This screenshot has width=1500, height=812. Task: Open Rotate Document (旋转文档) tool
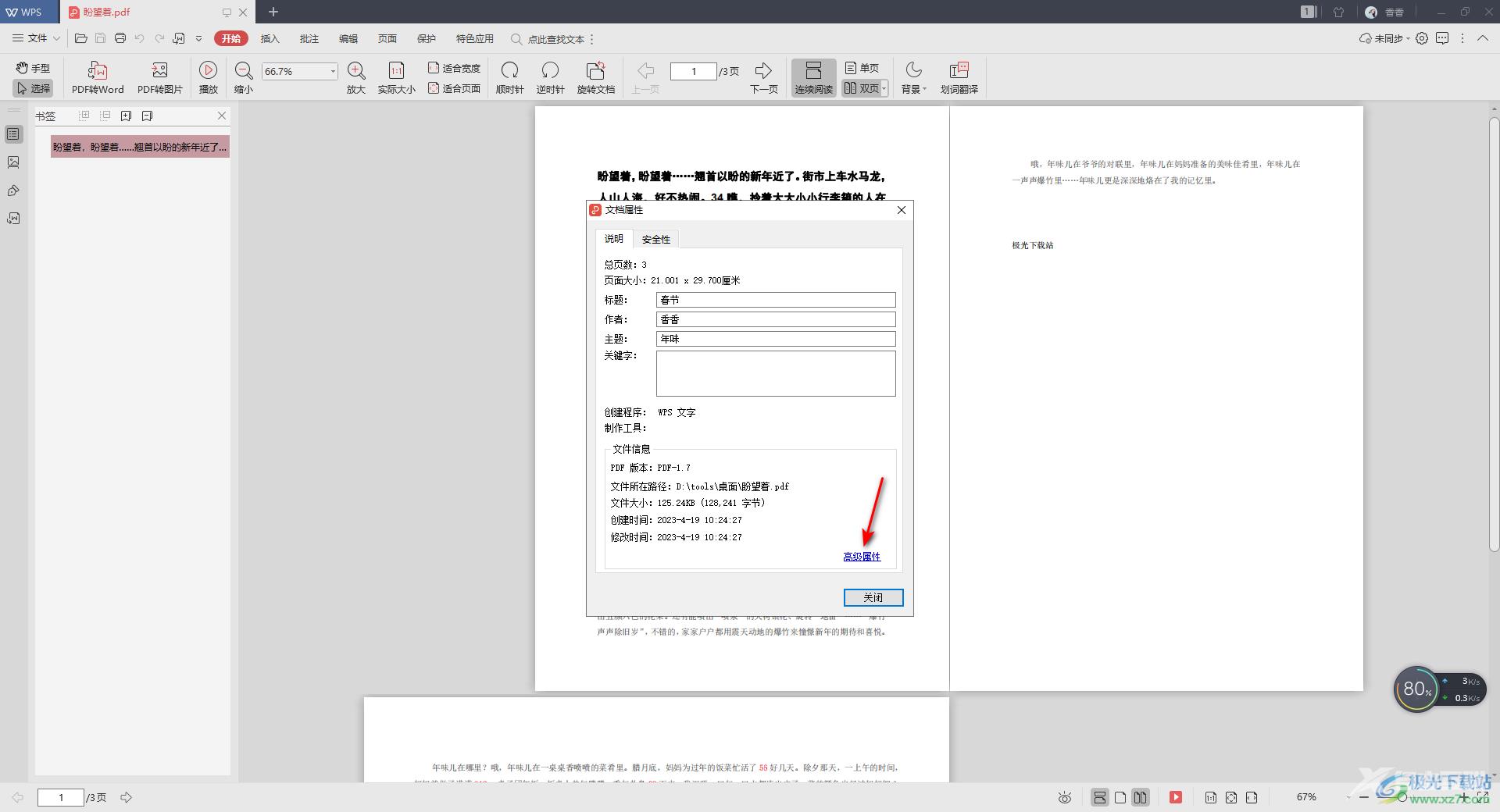pyautogui.click(x=595, y=78)
